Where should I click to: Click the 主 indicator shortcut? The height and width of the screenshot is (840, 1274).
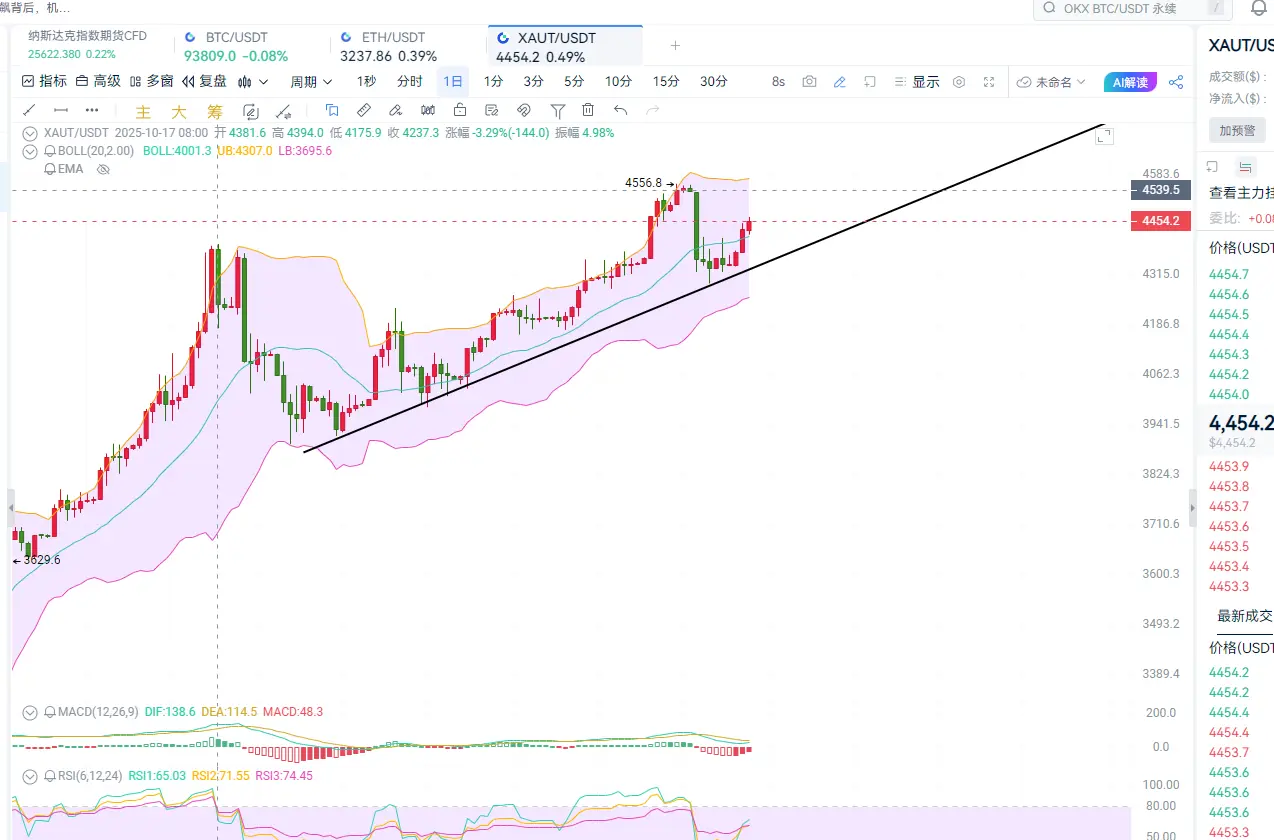[x=143, y=112]
